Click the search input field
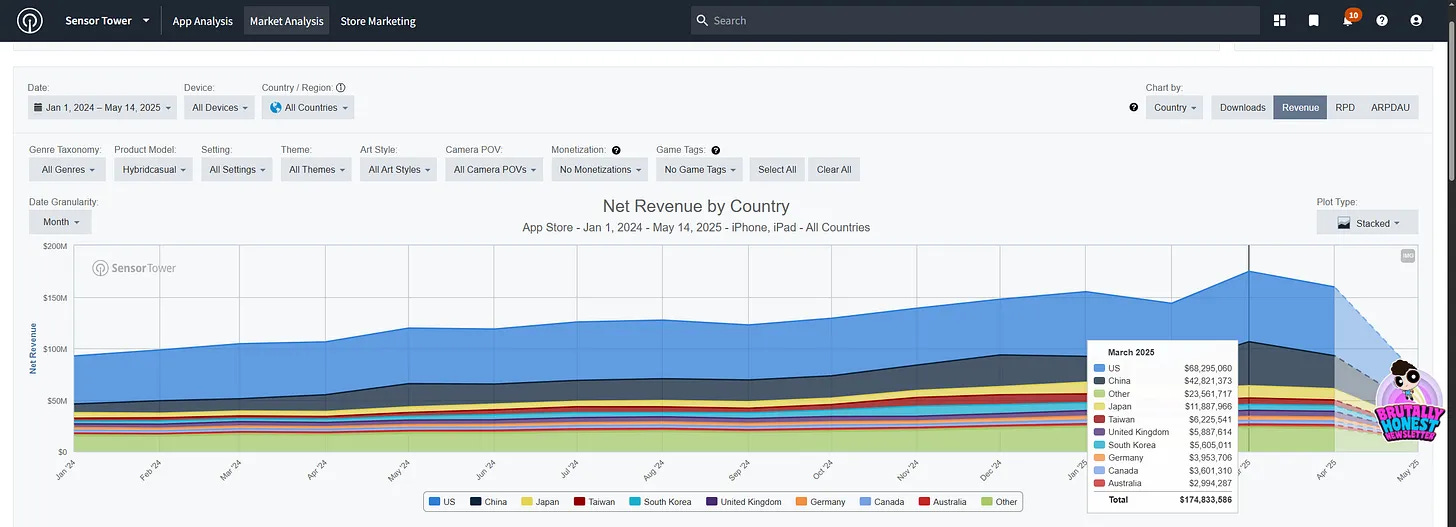1456x527 pixels. click(x=975, y=20)
